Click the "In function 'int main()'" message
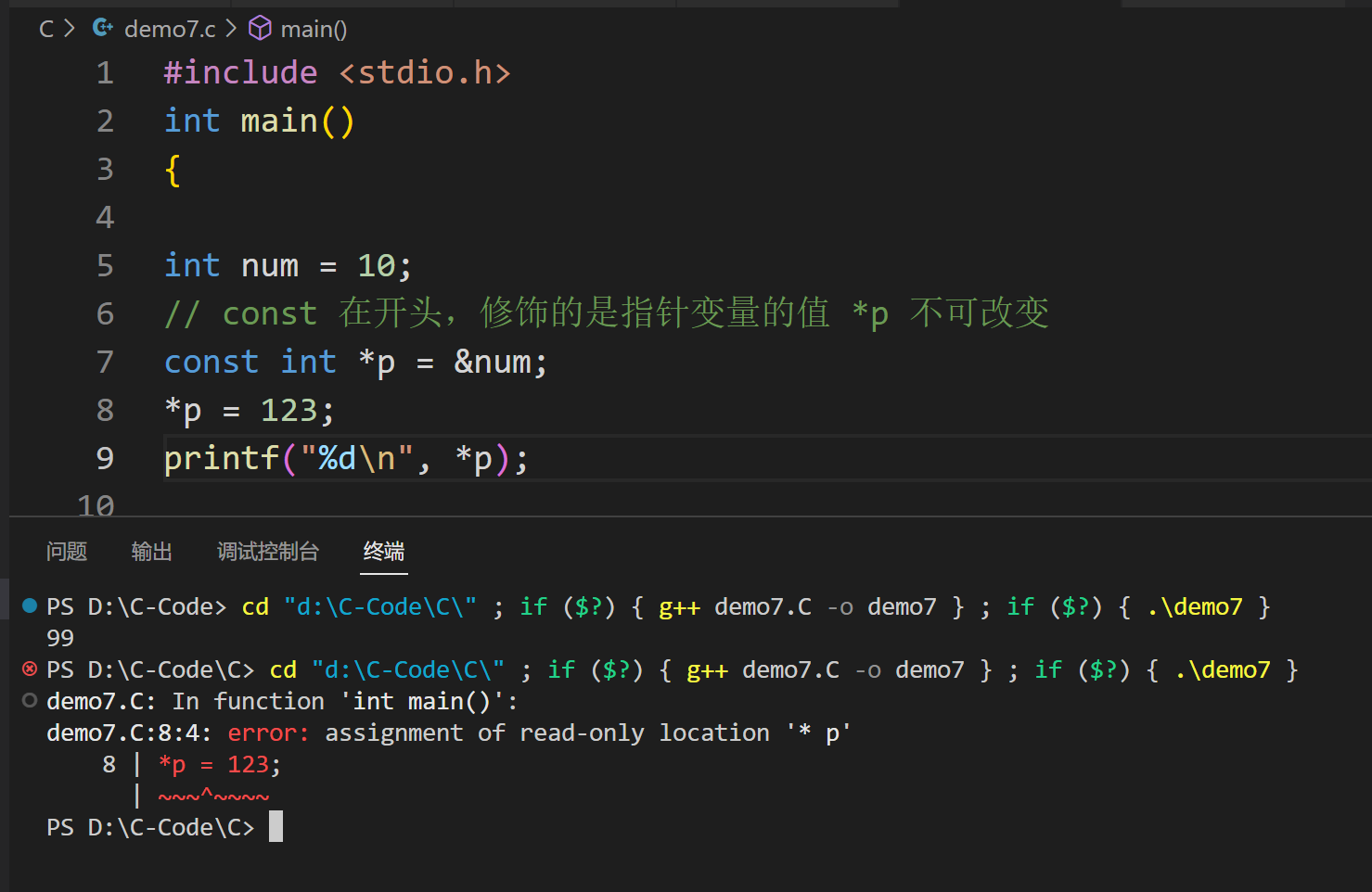The width and height of the screenshot is (1372, 892). [345, 701]
